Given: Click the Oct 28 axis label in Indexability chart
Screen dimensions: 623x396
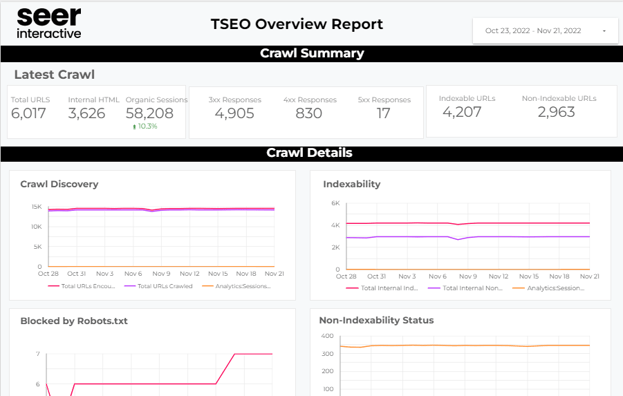Looking at the screenshot, I should (x=346, y=276).
